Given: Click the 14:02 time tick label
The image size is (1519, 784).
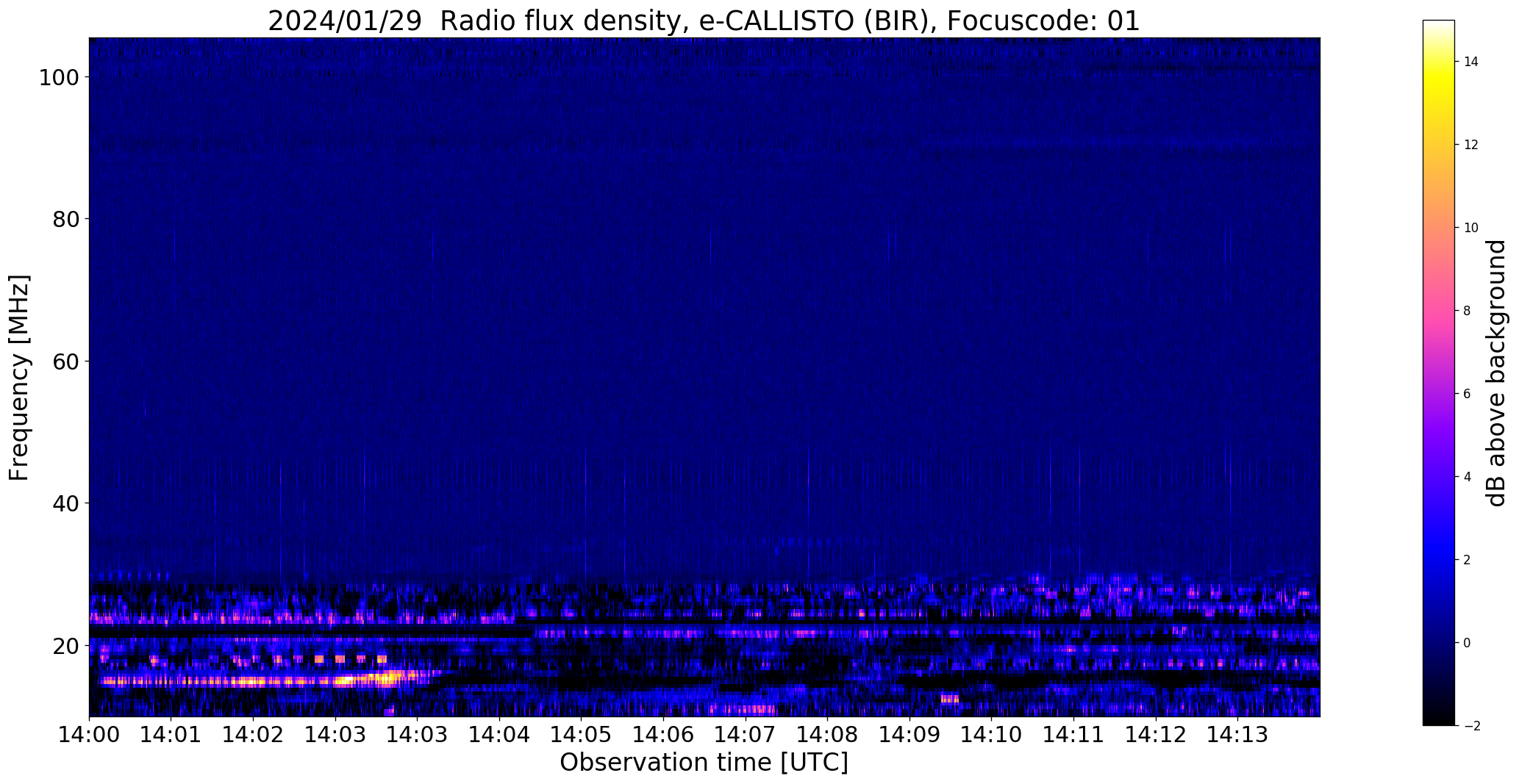Looking at the screenshot, I should (x=254, y=734).
